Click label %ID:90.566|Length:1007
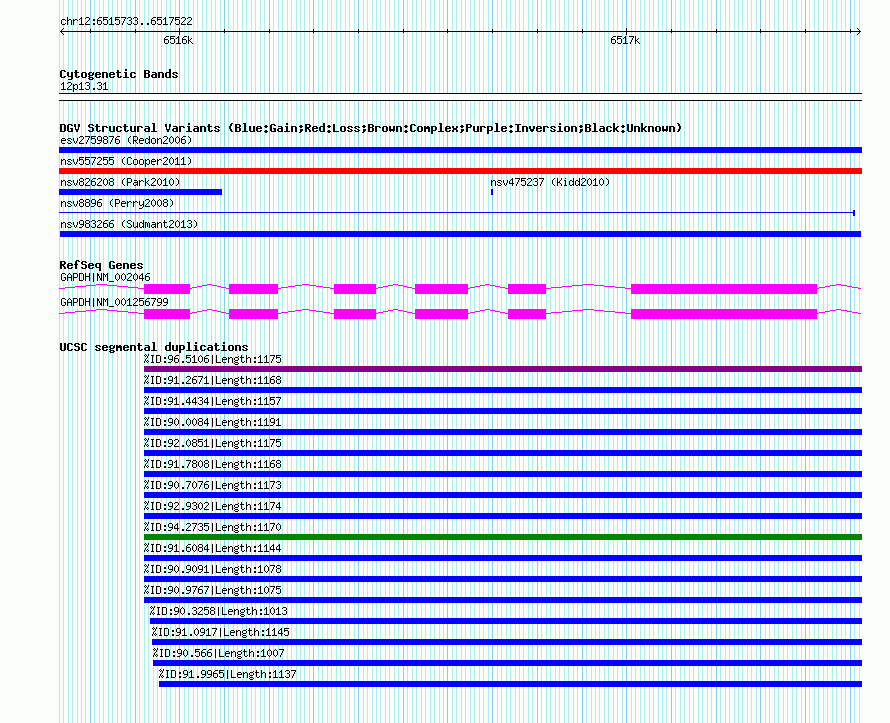Screen dimensions: 890x723 [219, 653]
